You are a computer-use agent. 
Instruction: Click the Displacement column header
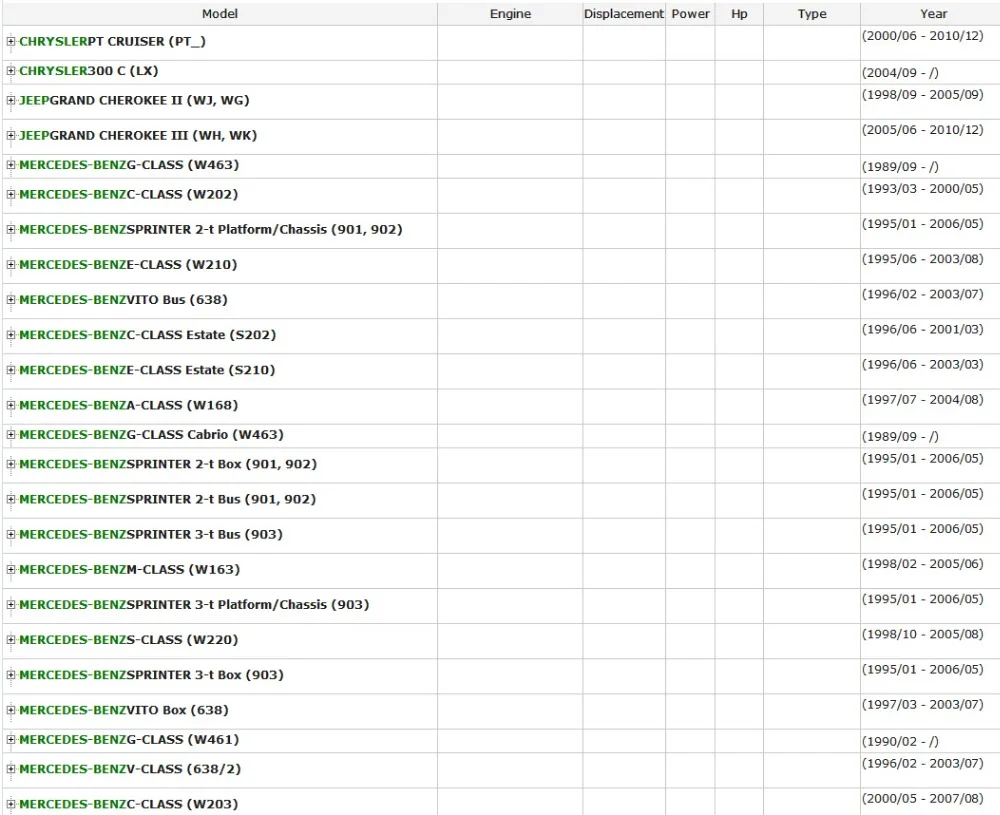click(624, 14)
